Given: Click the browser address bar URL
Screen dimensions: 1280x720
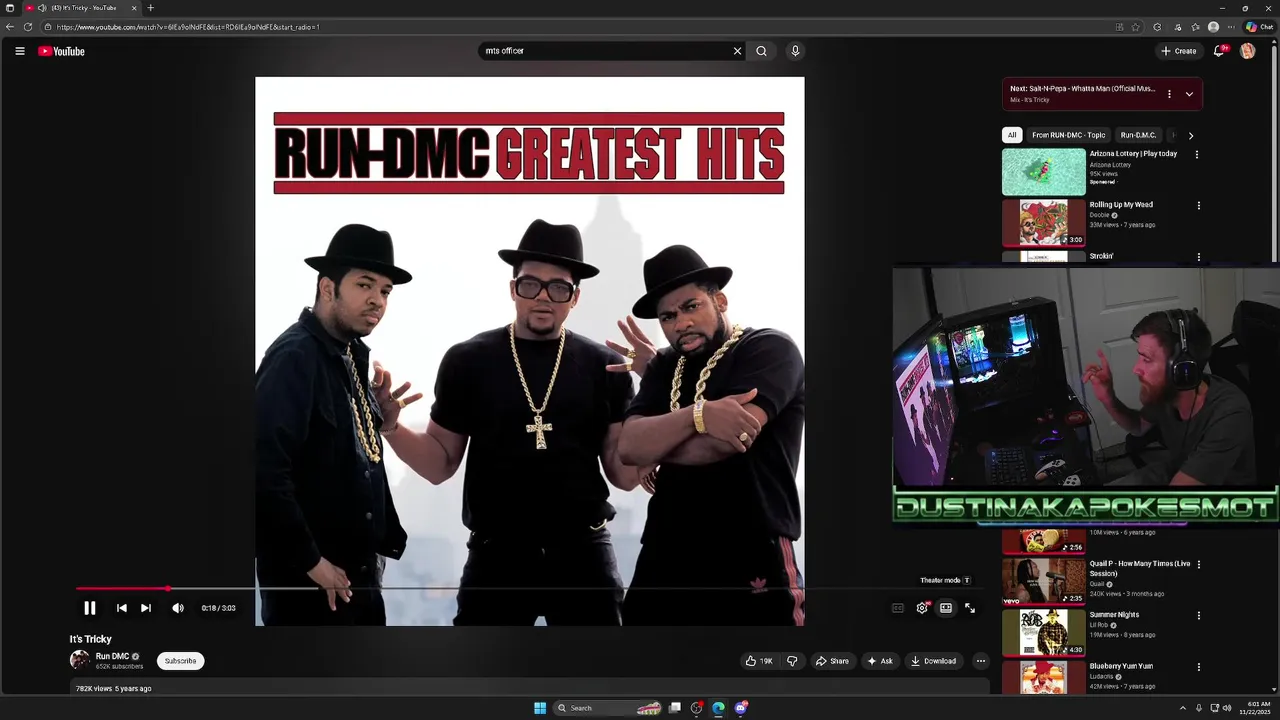Looking at the screenshot, I should (188, 27).
